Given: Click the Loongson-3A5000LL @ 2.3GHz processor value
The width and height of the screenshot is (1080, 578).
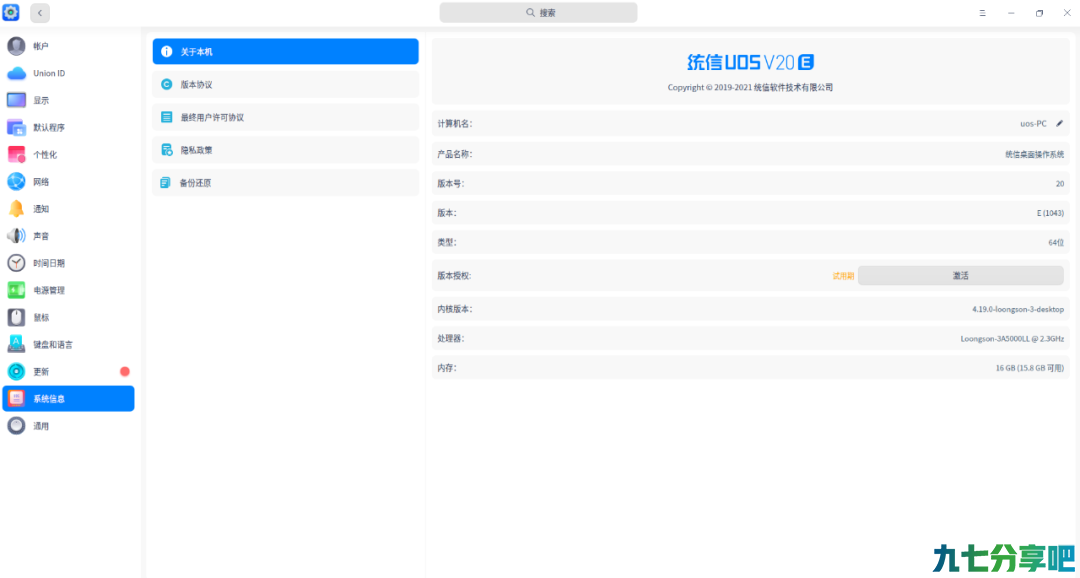Looking at the screenshot, I should pyautogui.click(x=1012, y=338).
